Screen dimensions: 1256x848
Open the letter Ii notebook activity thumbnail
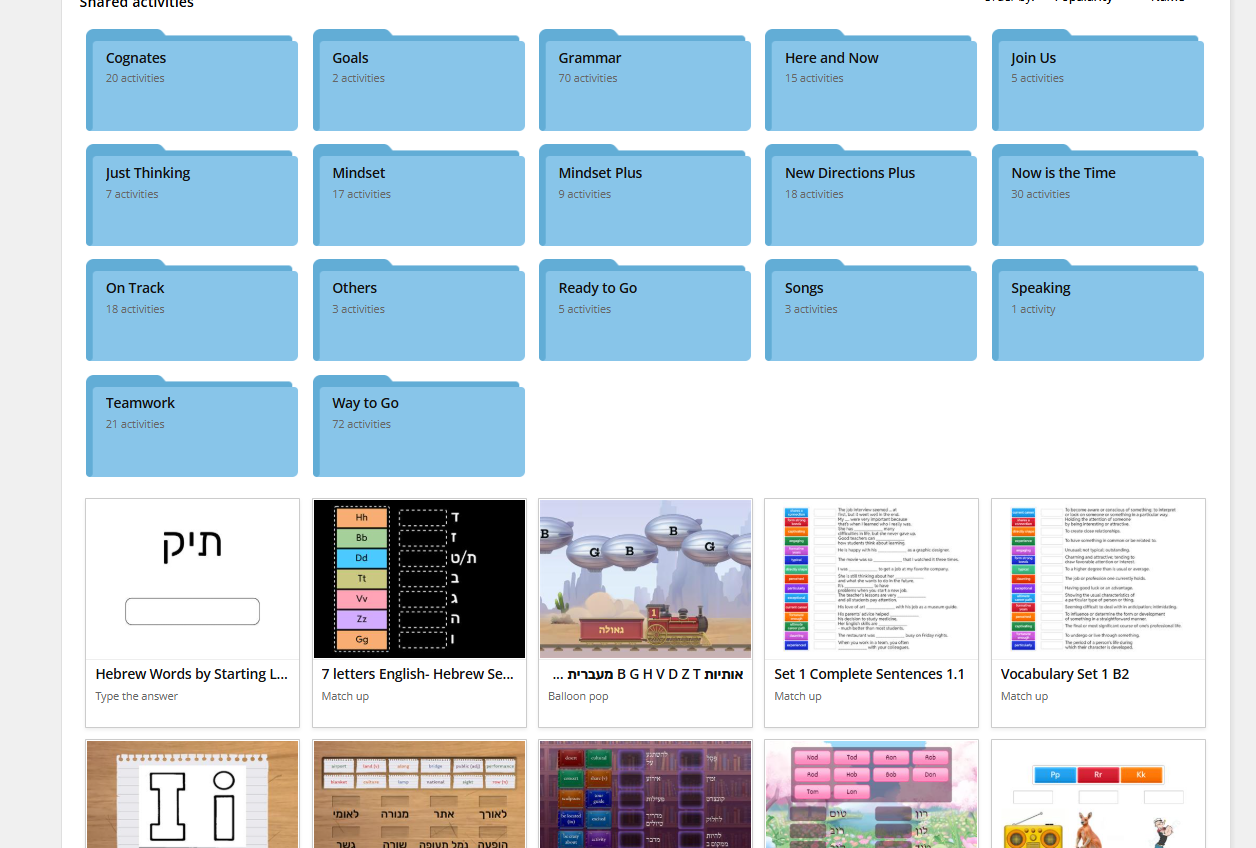[192, 794]
